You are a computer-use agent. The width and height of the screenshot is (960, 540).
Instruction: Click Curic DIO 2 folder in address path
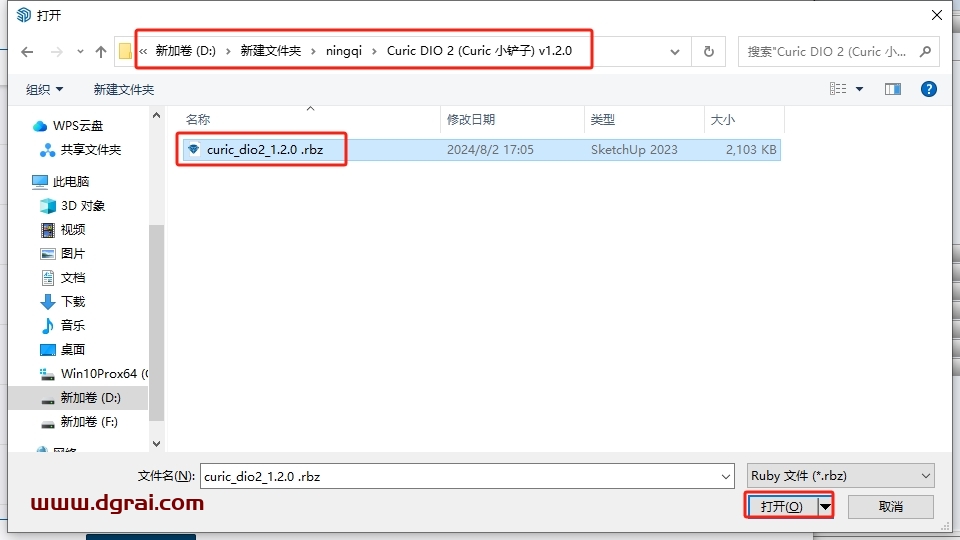click(x=479, y=51)
